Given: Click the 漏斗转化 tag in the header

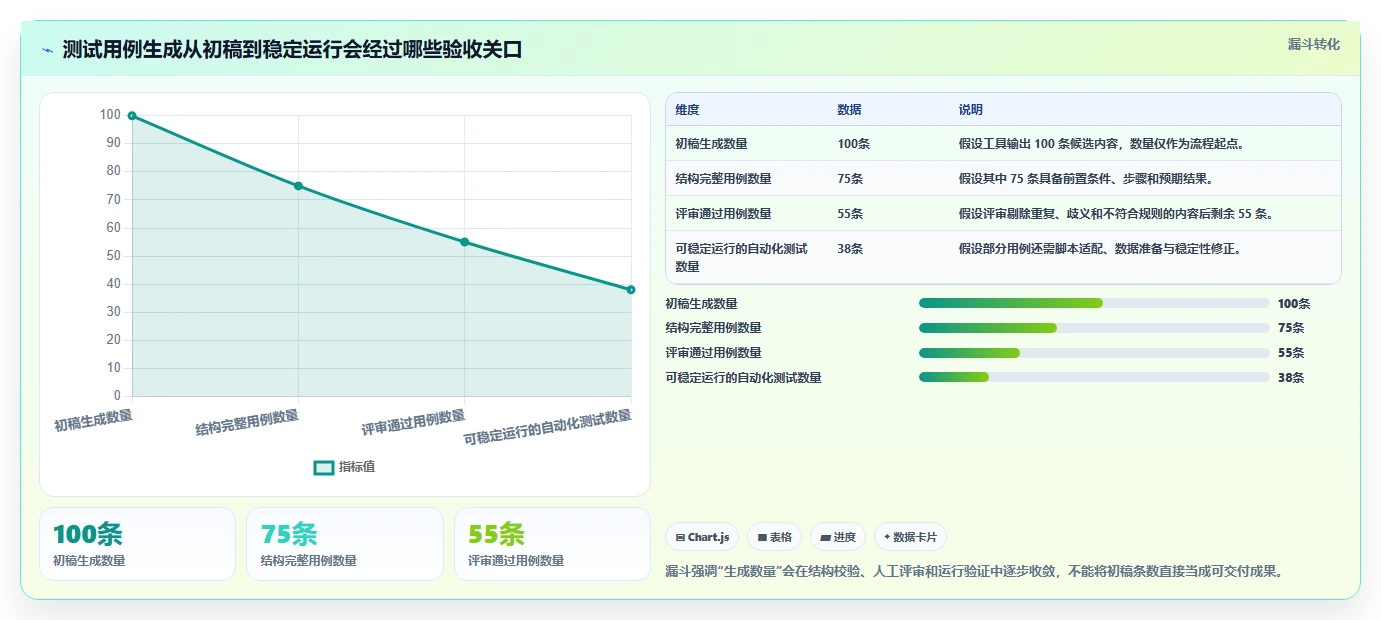Looking at the screenshot, I should 1313,44.
